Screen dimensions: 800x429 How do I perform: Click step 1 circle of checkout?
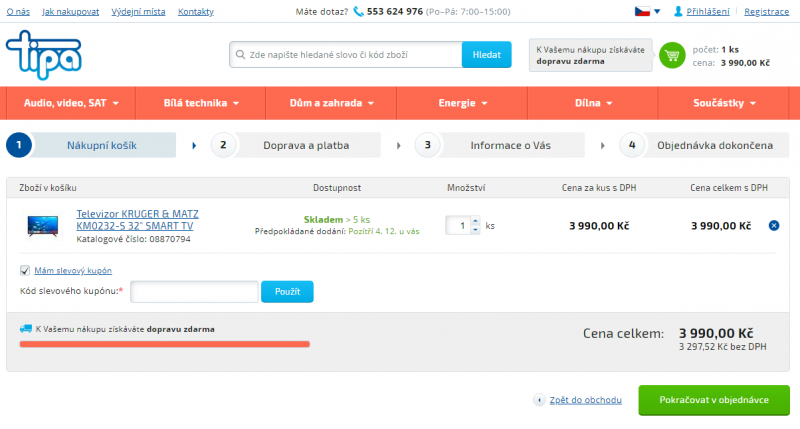(19, 145)
